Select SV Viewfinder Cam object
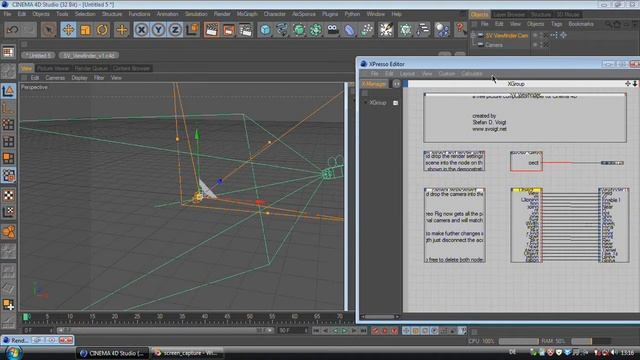This screenshot has height=360, width=640. pos(507,36)
